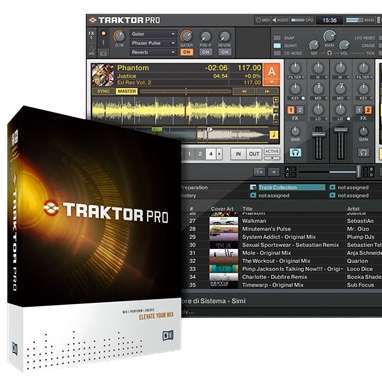
Task: Click the cover thumbnail of track 33
Action: [224, 269]
